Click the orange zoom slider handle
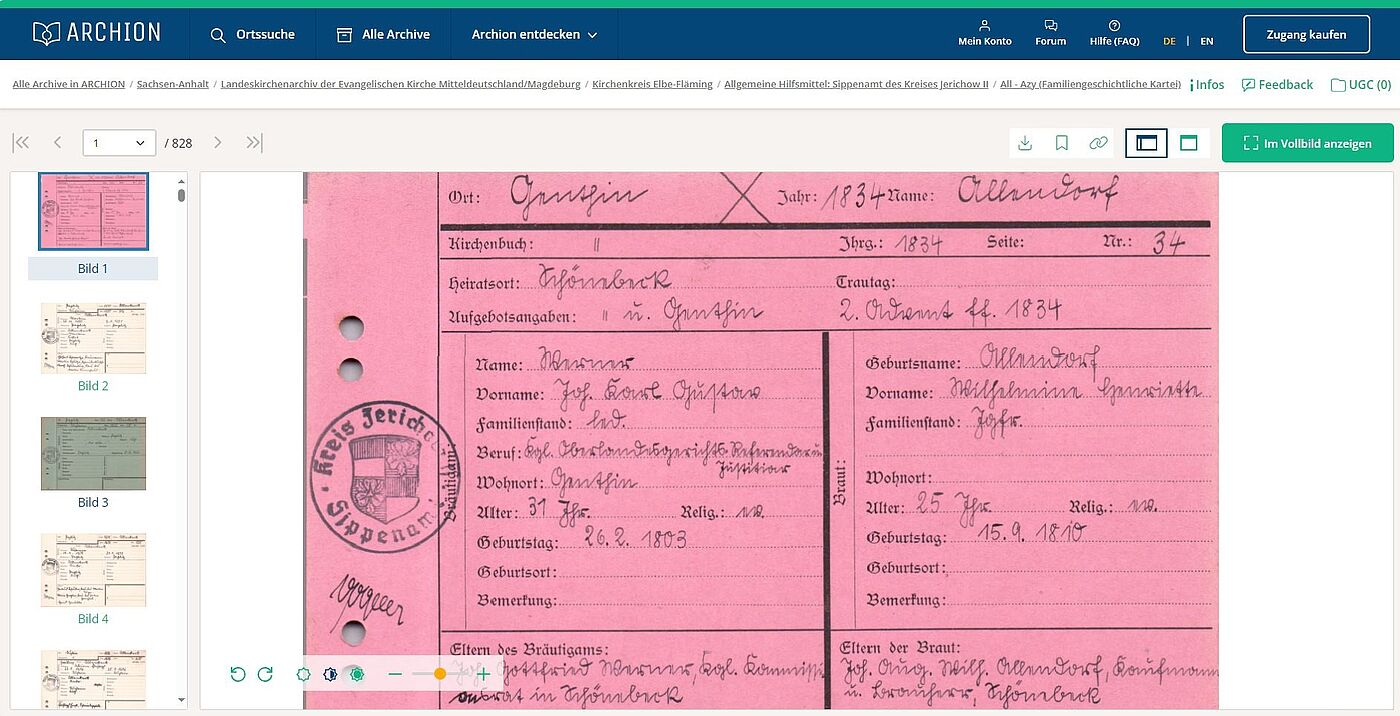The height and width of the screenshot is (716, 1400). (440, 674)
